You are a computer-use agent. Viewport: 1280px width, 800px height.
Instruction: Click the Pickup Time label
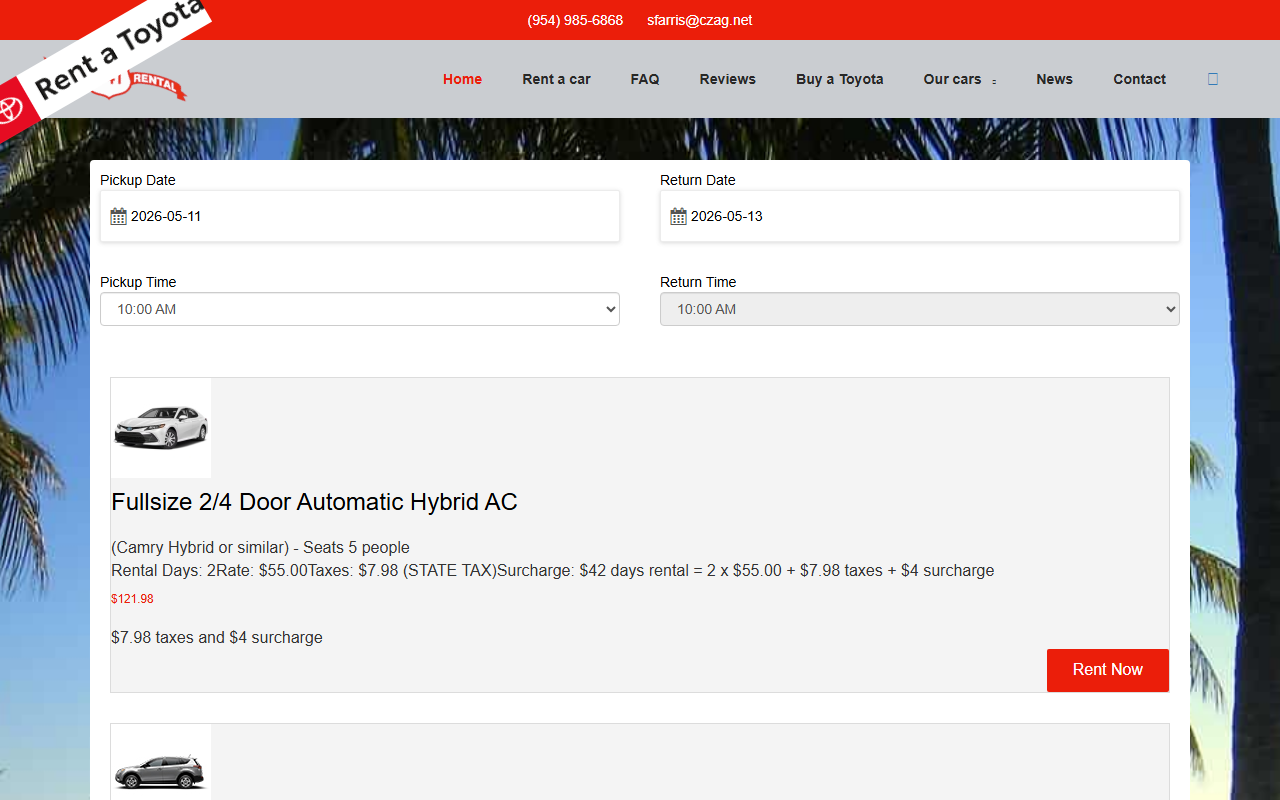click(138, 282)
